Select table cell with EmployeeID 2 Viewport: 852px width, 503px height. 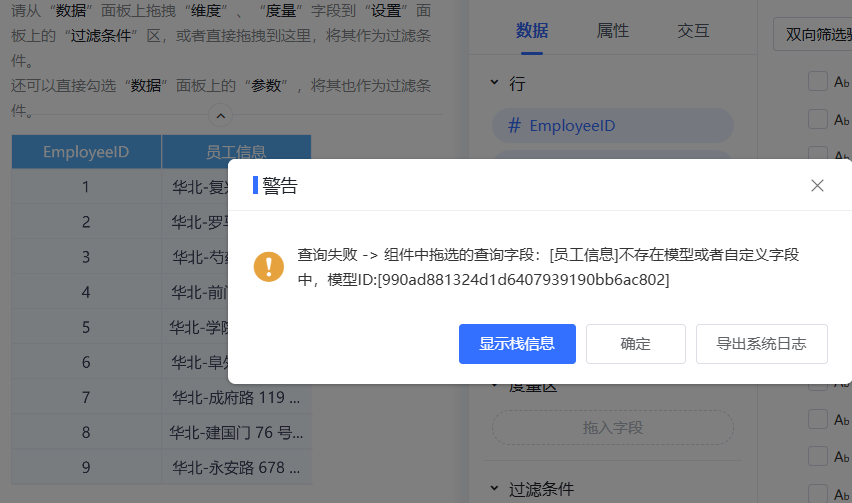tap(86, 222)
